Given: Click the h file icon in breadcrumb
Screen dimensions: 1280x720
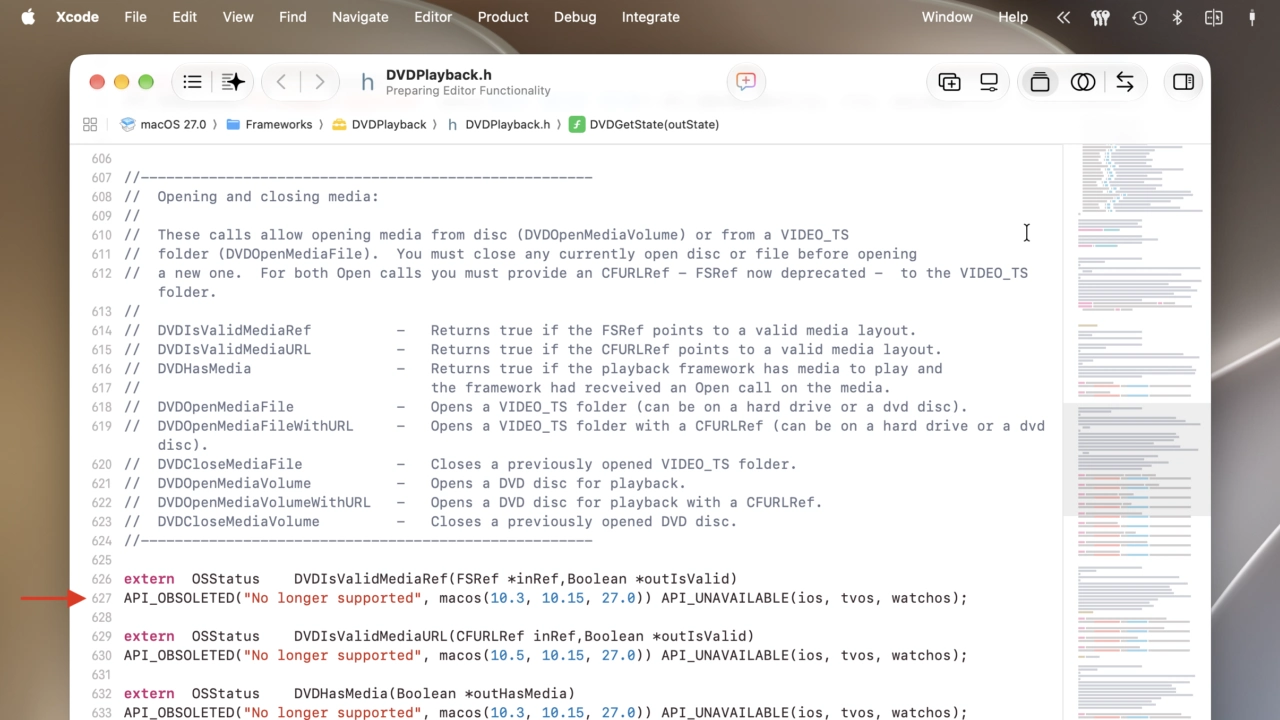Looking at the screenshot, I should [x=453, y=124].
